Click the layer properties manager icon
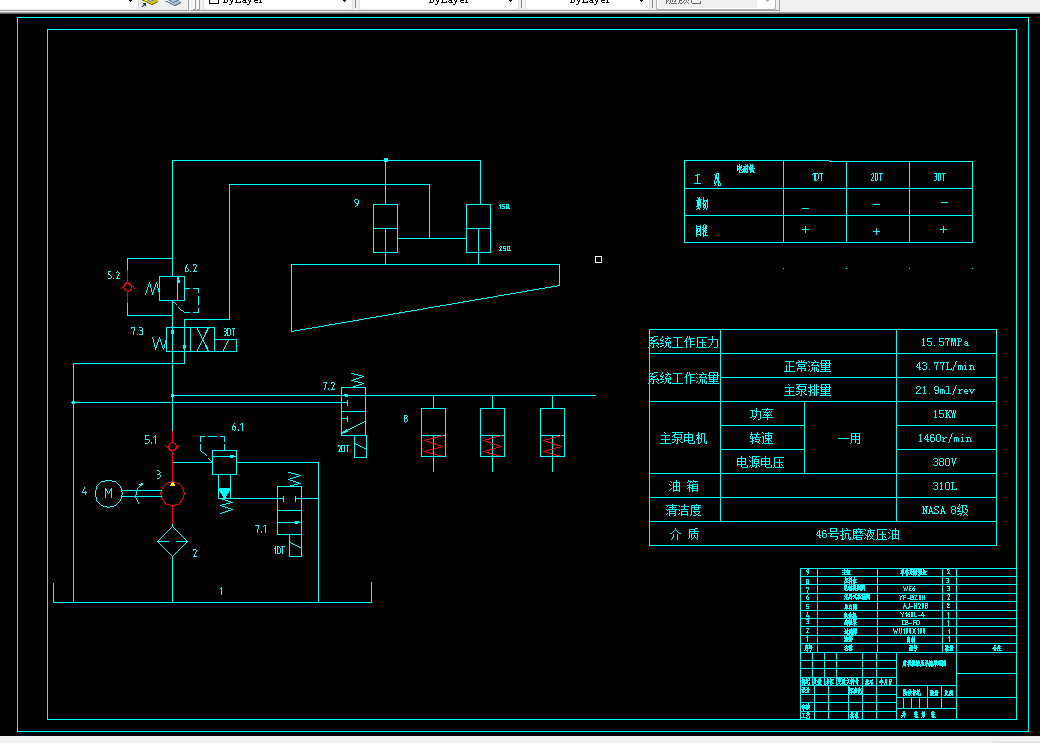The width and height of the screenshot is (1040, 743). 150,2
